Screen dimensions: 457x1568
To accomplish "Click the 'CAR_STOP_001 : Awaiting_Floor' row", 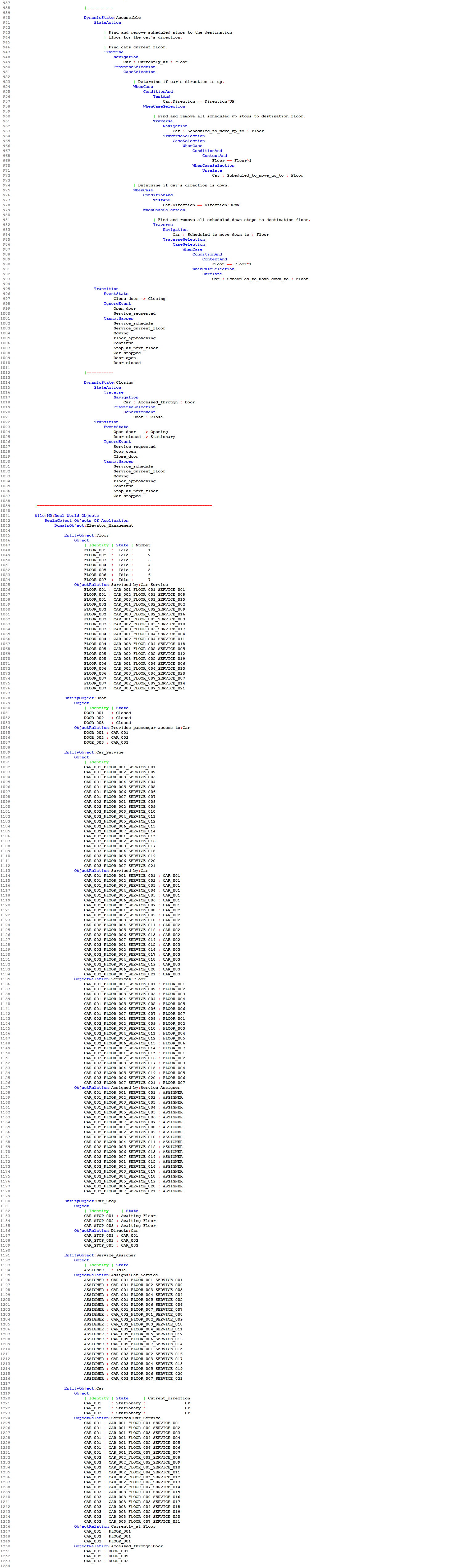I will pyautogui.click(x=119, y=1215).
